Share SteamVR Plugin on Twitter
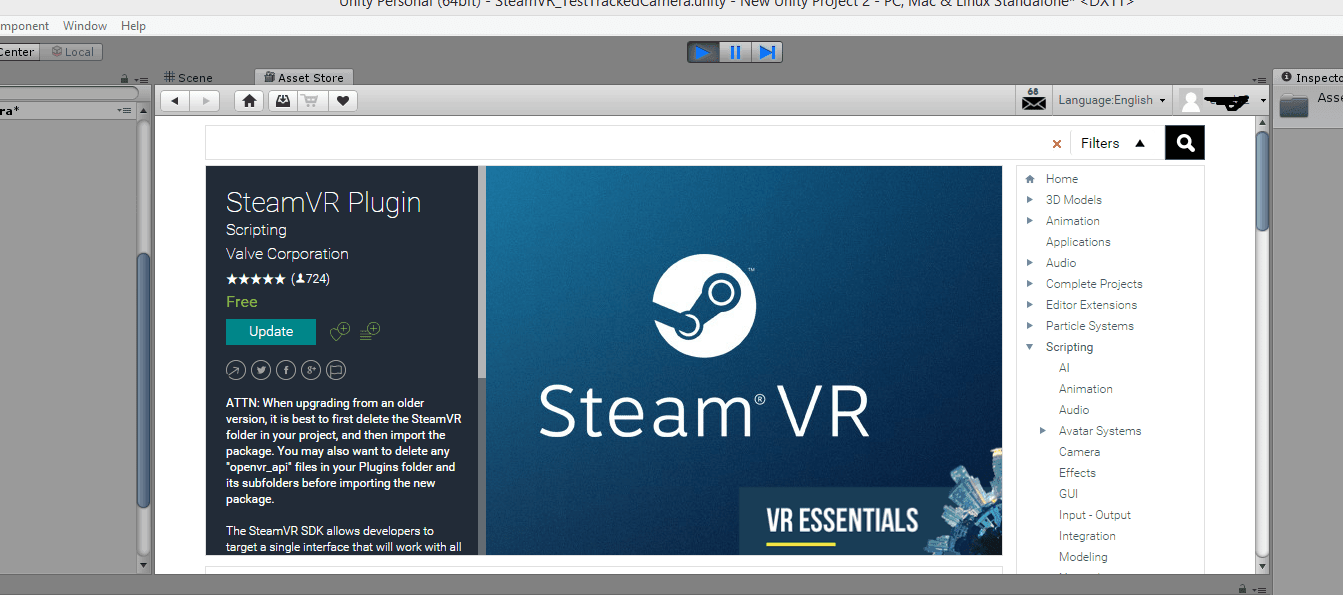Image resolution: width=1343 pixels, height=595 pixels. click(261, 370)
